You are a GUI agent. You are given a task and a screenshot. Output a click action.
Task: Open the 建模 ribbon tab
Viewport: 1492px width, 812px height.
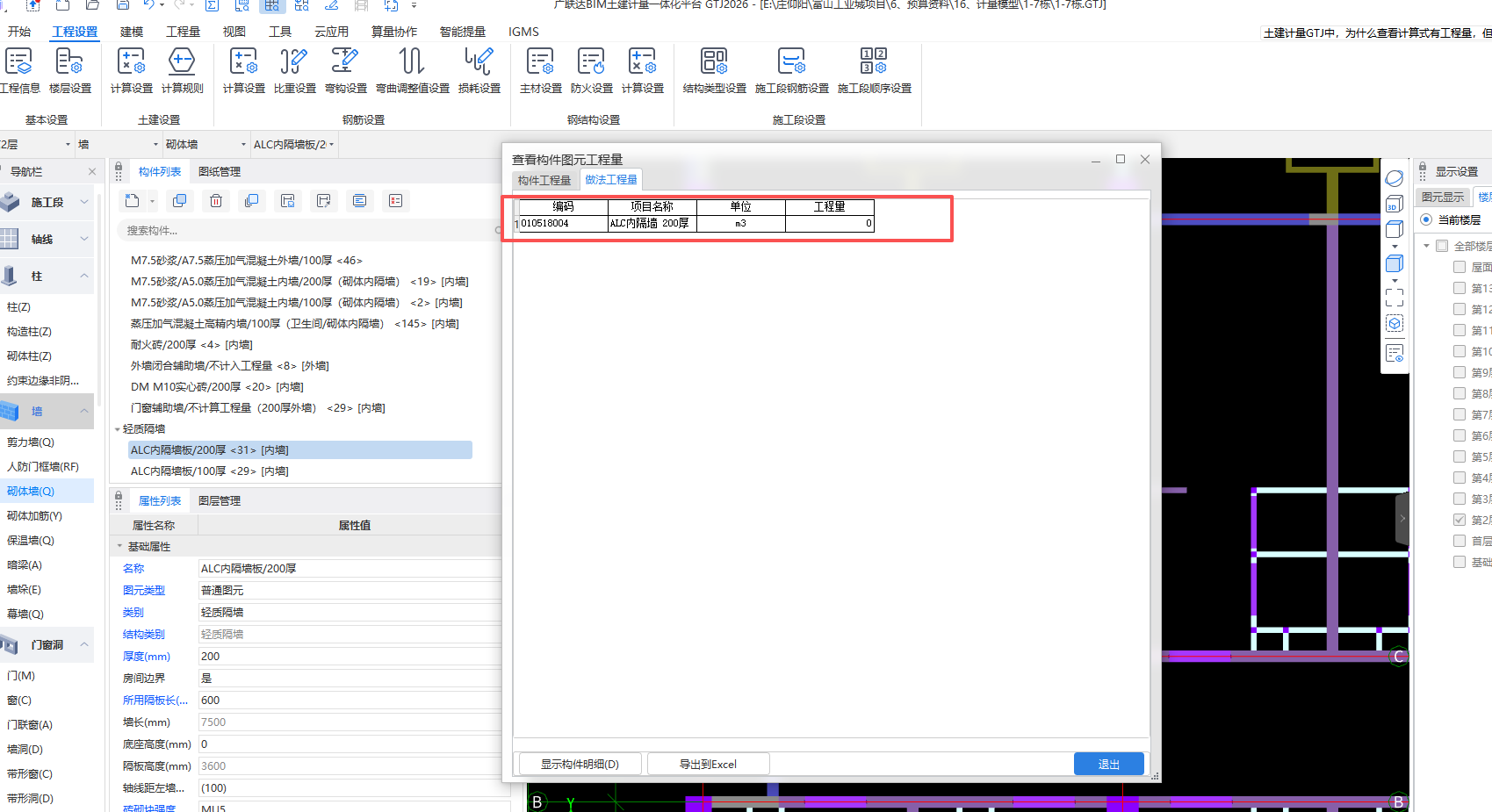tap(132, 32)
